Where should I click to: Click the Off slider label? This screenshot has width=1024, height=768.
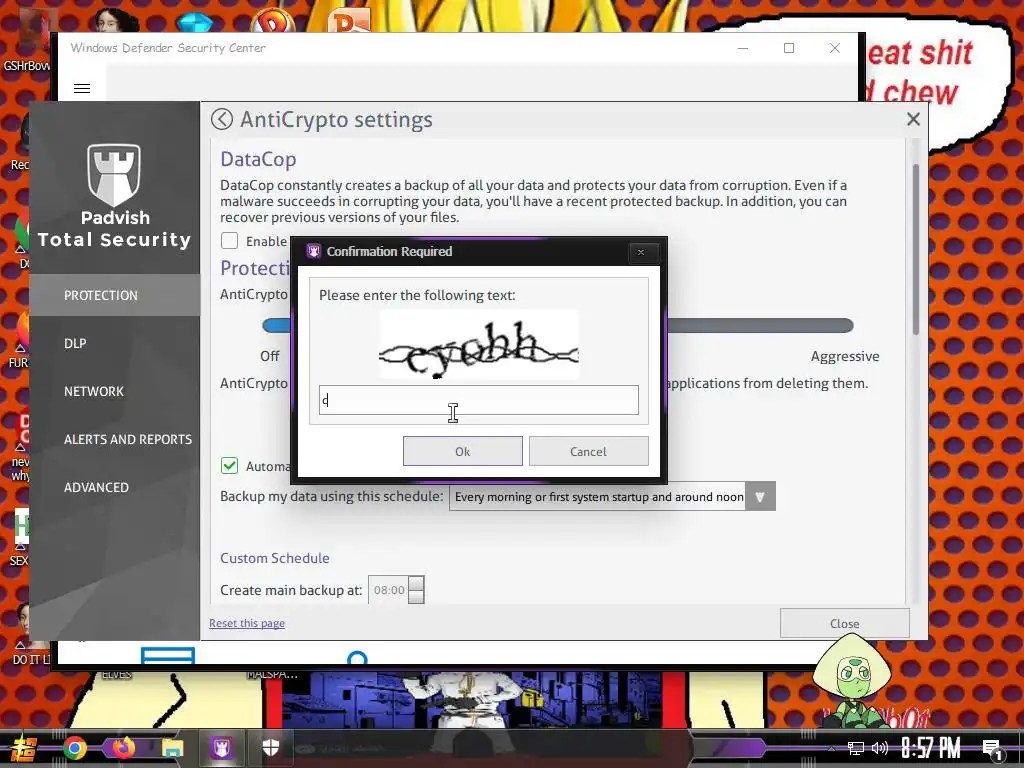(270, 356)
